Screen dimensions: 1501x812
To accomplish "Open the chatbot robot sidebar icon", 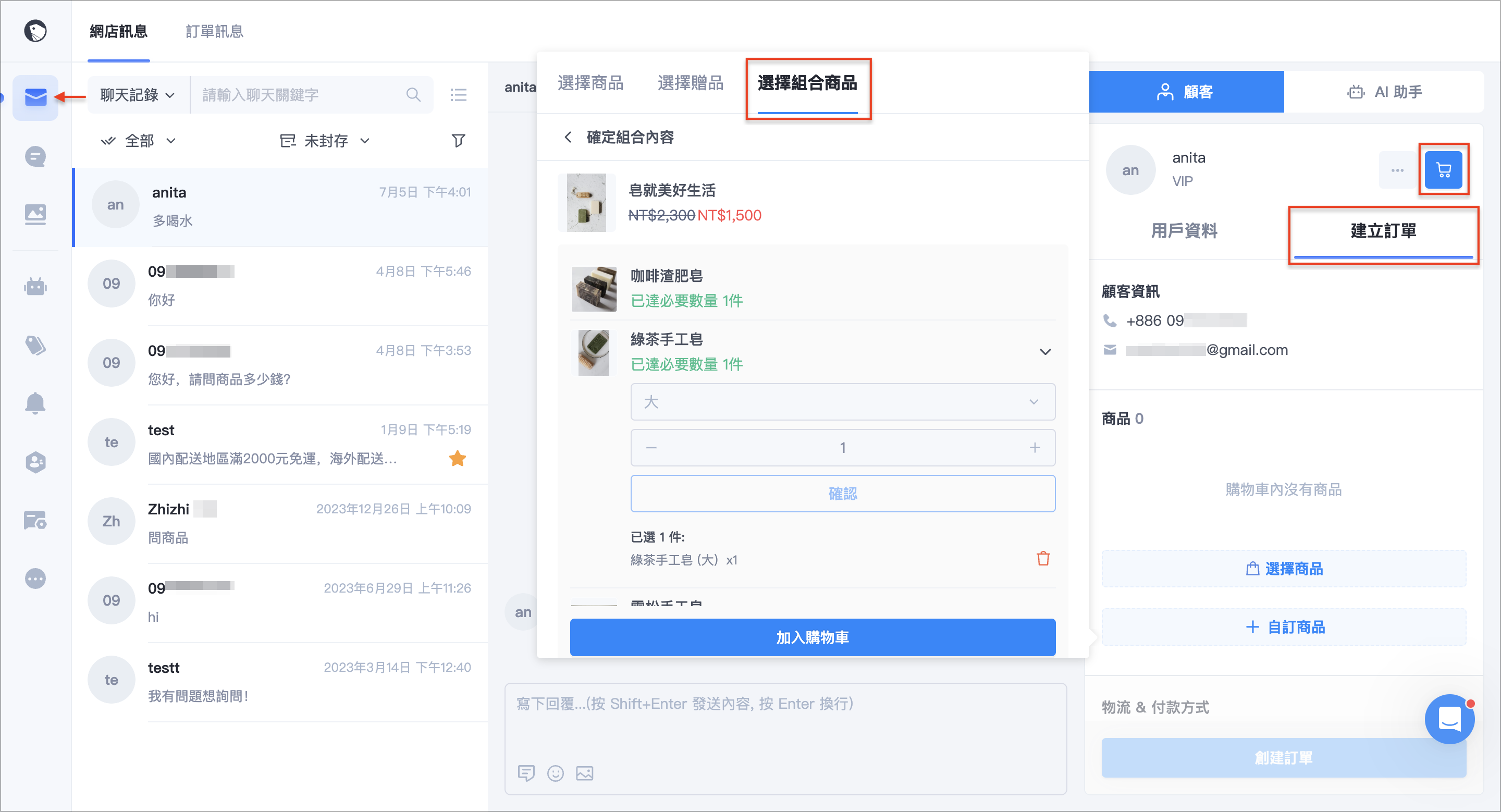I will pyautogui.click(x=35, y=286).
